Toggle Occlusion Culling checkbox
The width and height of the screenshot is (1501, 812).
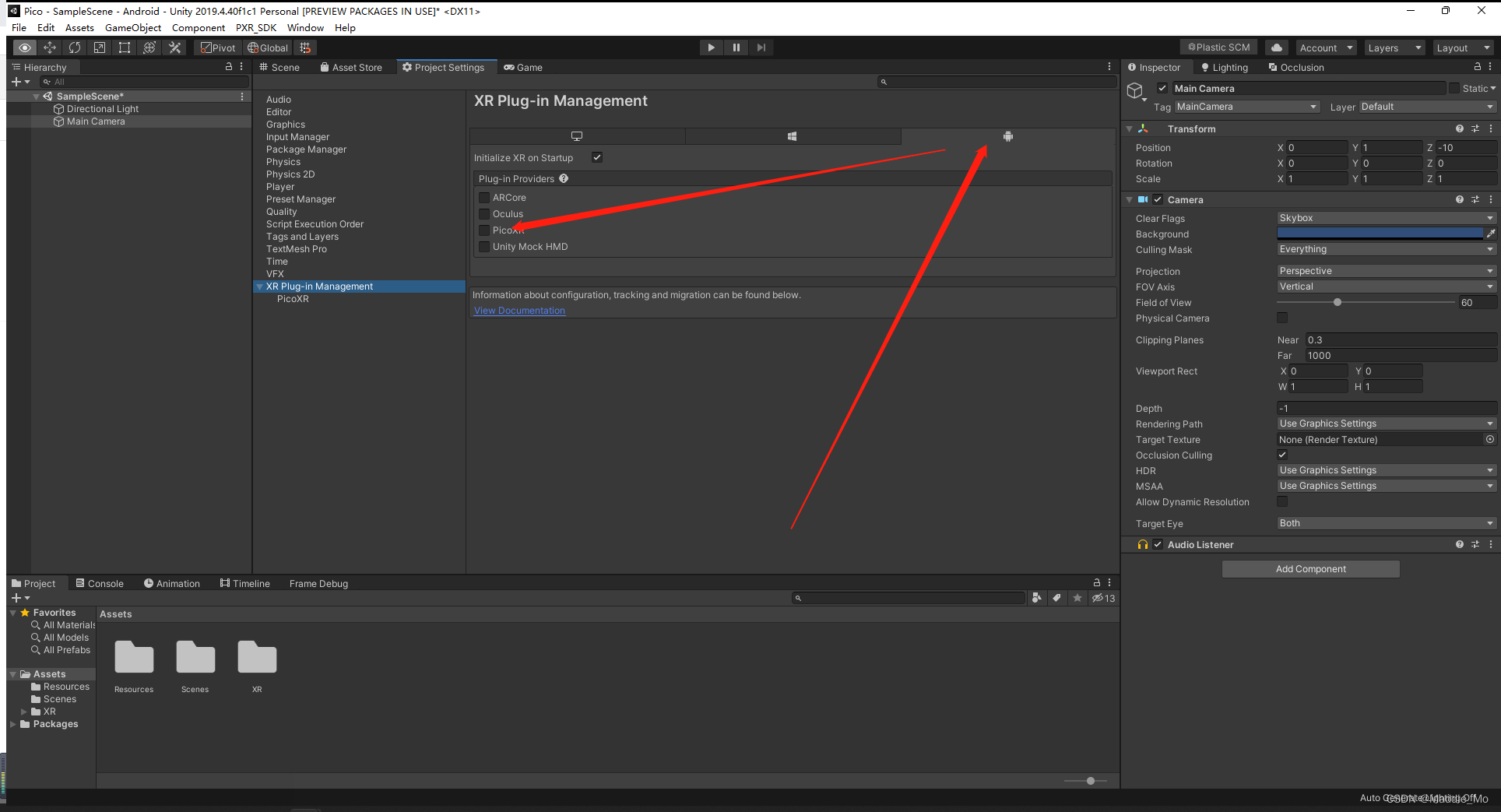pos(1282,455)
